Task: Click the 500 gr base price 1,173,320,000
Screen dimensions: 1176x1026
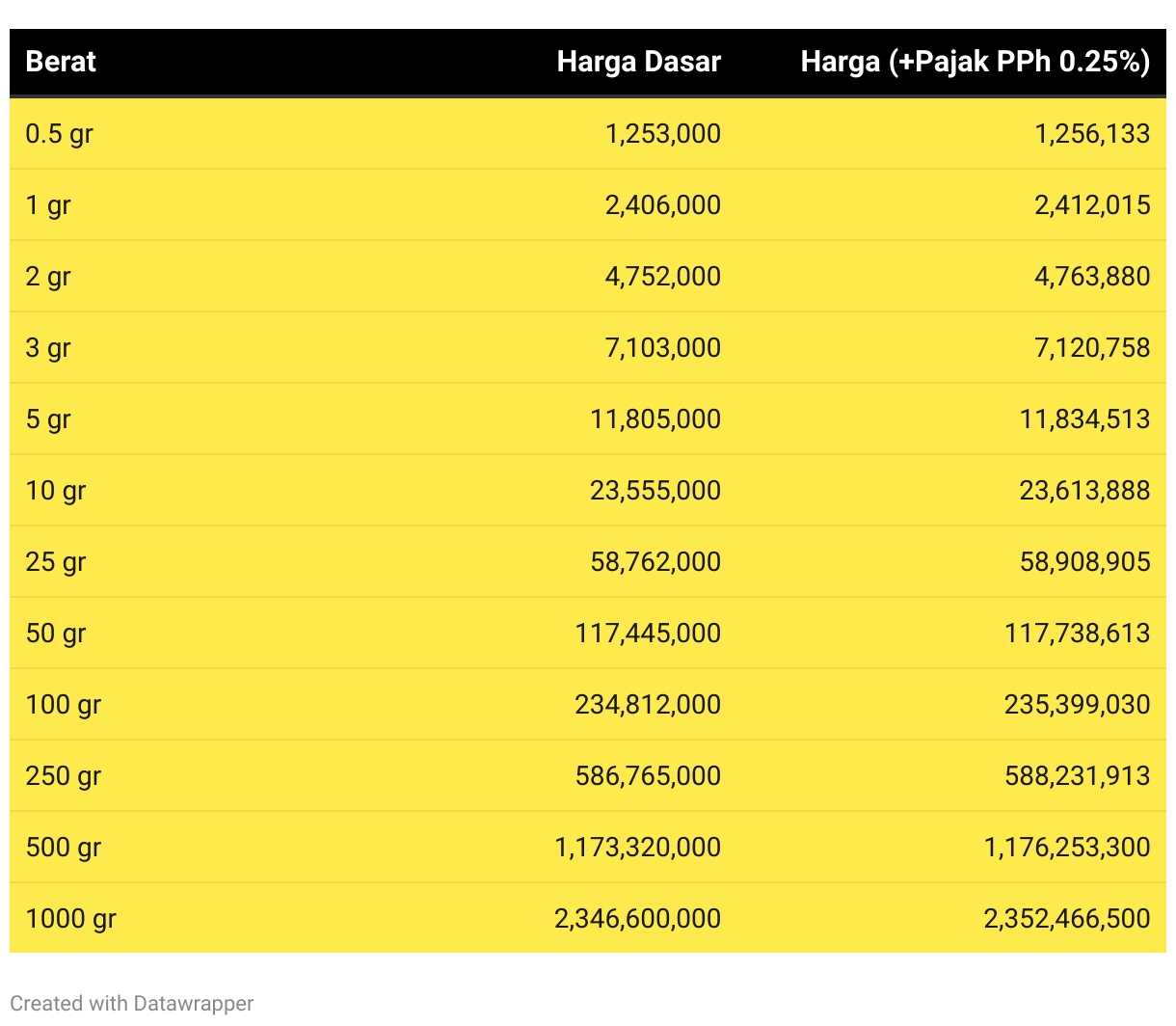Action: pyautogui.click(x=637, y=847)
